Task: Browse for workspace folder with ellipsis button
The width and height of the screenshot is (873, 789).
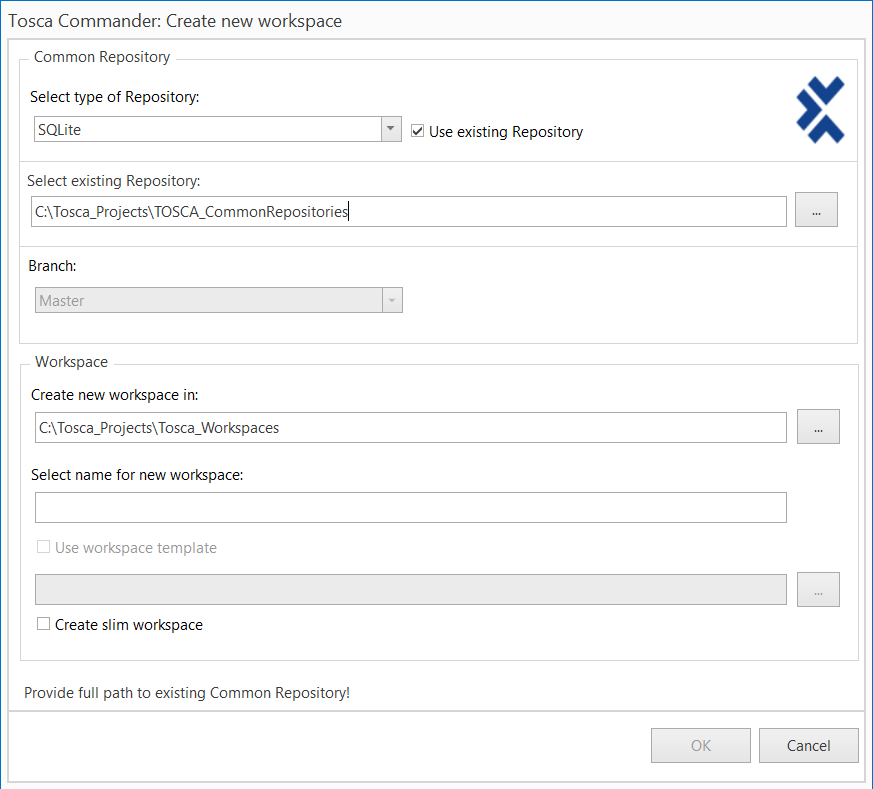Action: pyautogui.click(x=818, y=427)
